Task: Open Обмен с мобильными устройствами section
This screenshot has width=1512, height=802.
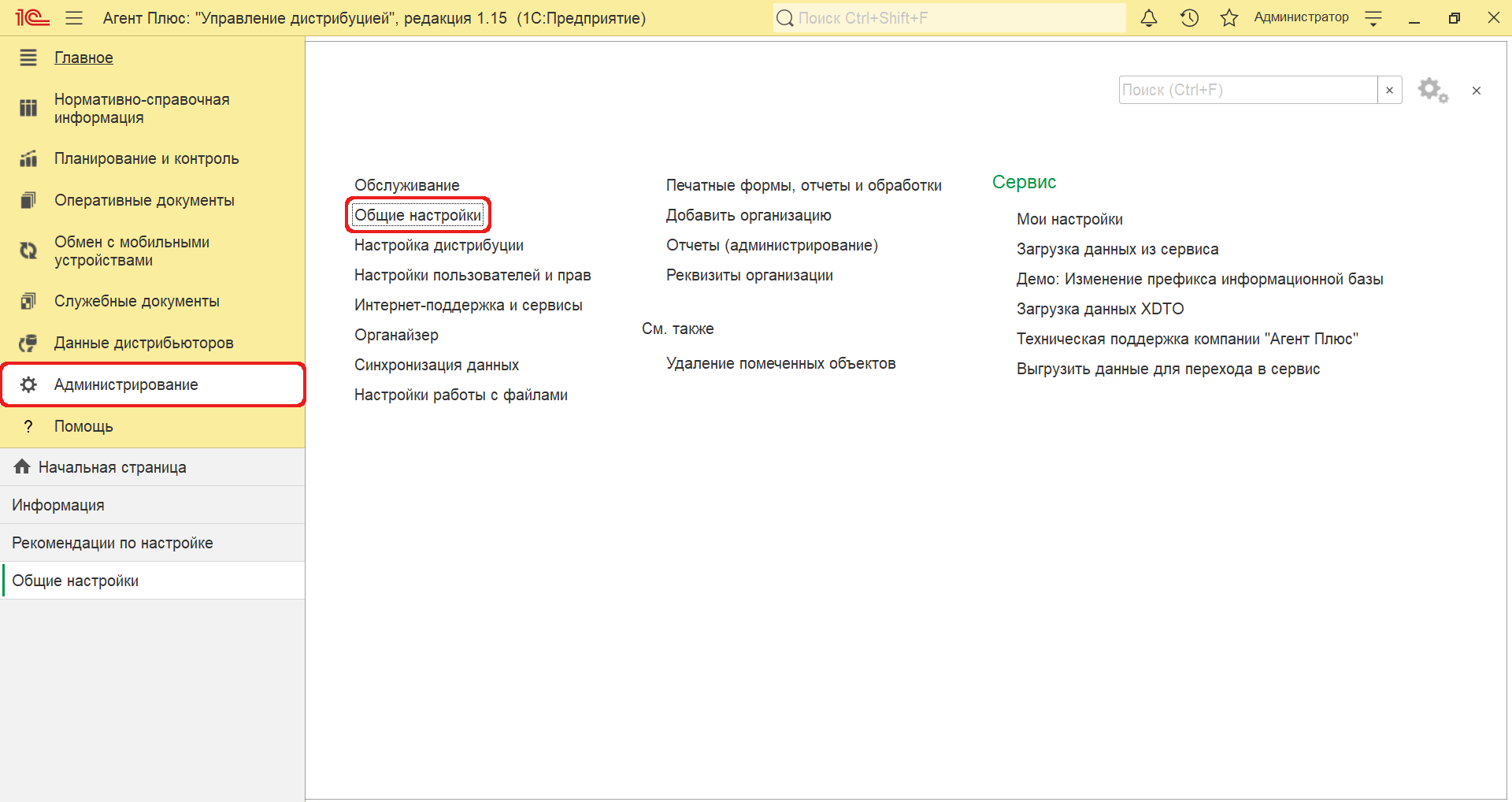Action: click(153, 251)
